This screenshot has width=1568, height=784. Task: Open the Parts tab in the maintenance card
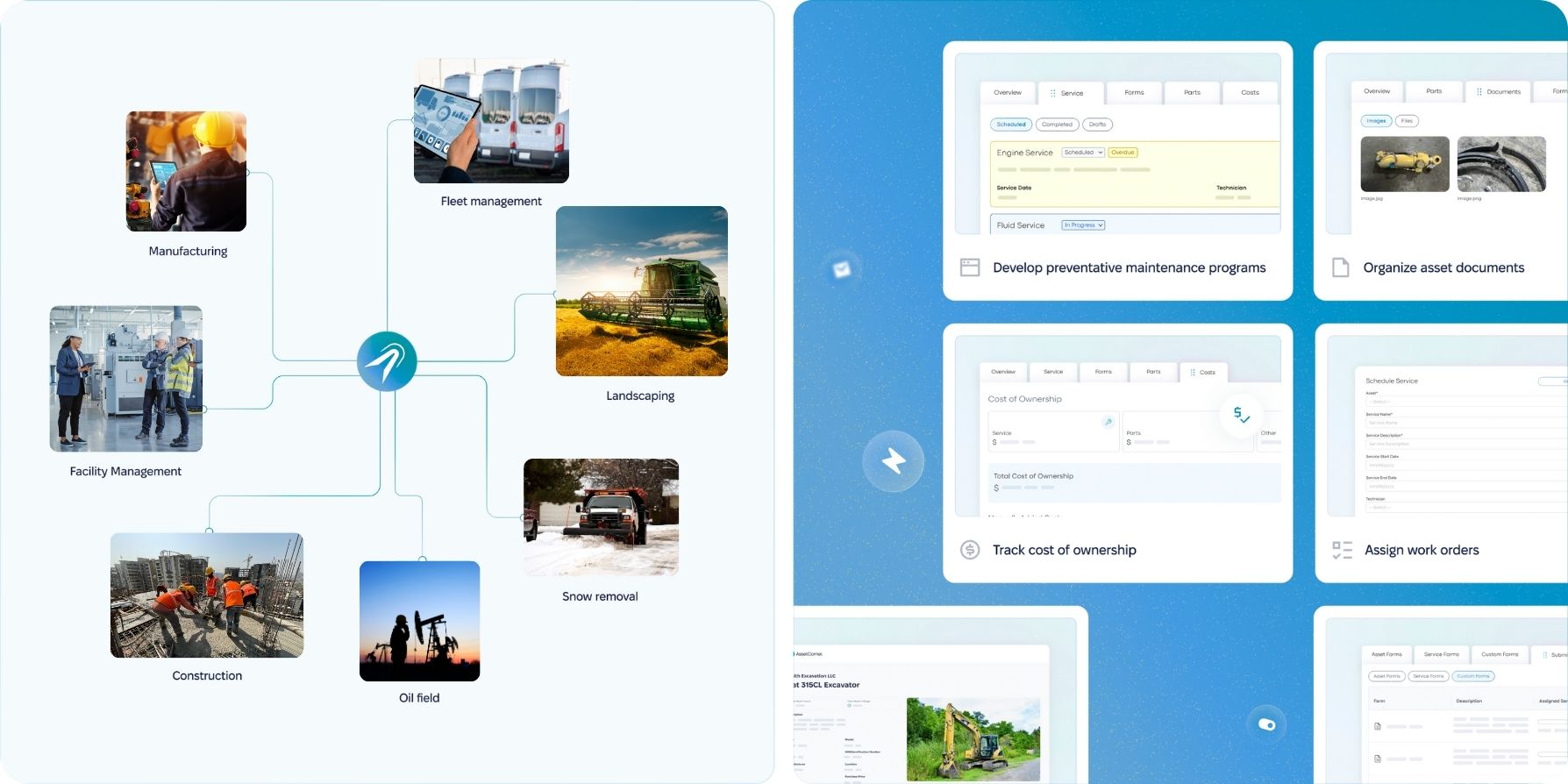coord(1192,93)
